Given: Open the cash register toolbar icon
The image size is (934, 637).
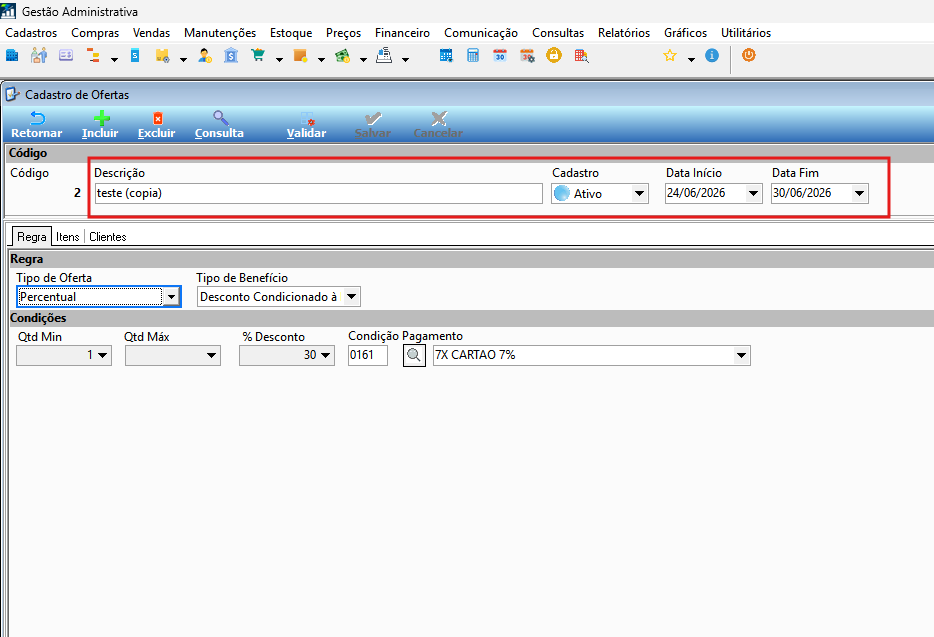Looking at the screenshot, I should (384, 56).
